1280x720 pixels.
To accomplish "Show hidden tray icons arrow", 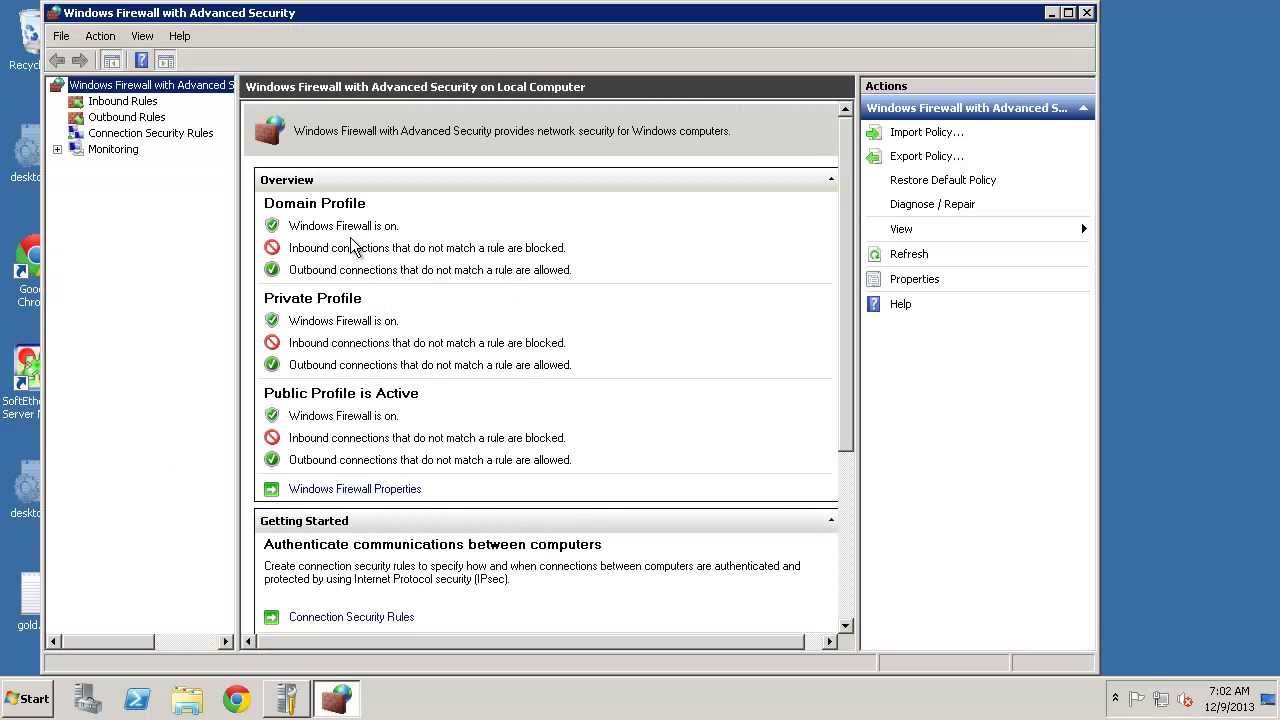I will (x=1115, y=698).
